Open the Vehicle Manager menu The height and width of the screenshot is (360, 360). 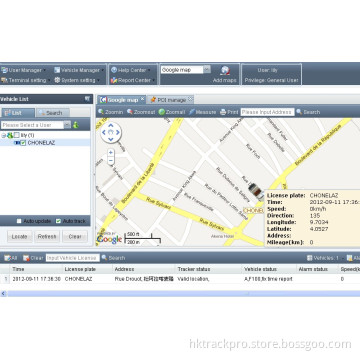pyautogui.click(x=79, y=70)
